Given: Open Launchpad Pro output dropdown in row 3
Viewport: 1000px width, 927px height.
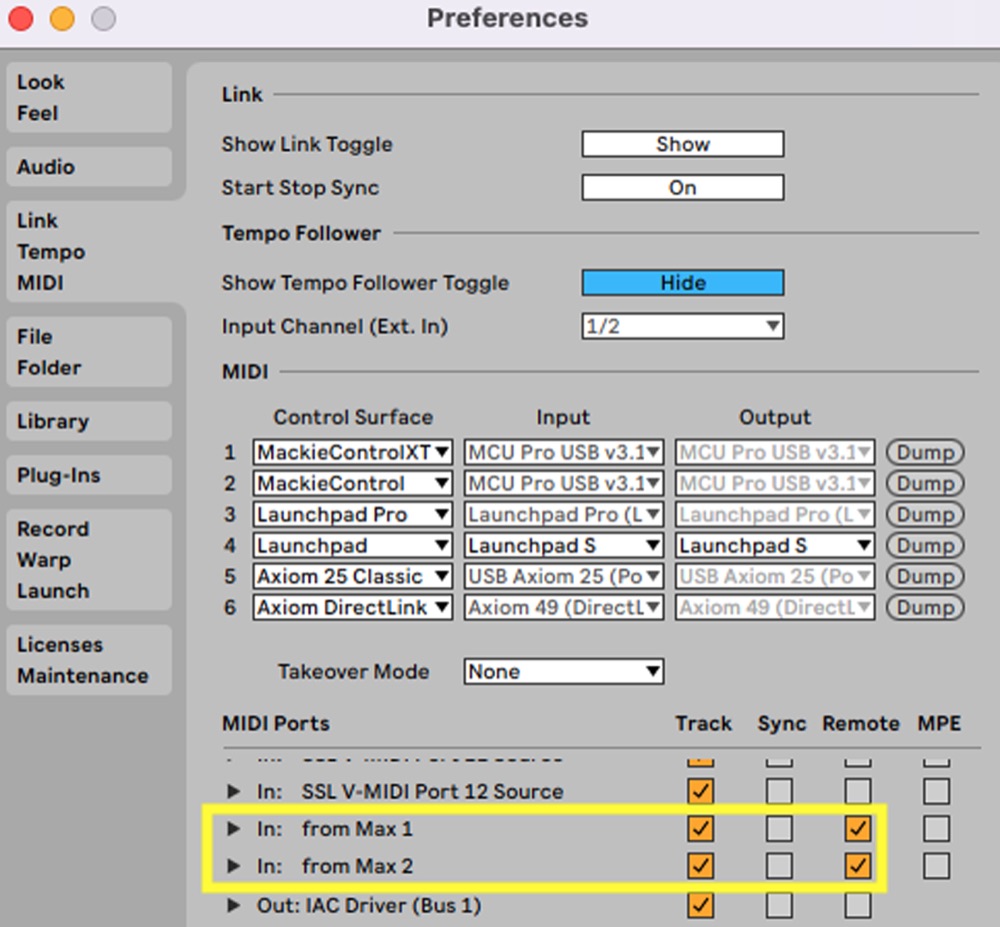Looking at the screenshot, I should coord(775,514).
